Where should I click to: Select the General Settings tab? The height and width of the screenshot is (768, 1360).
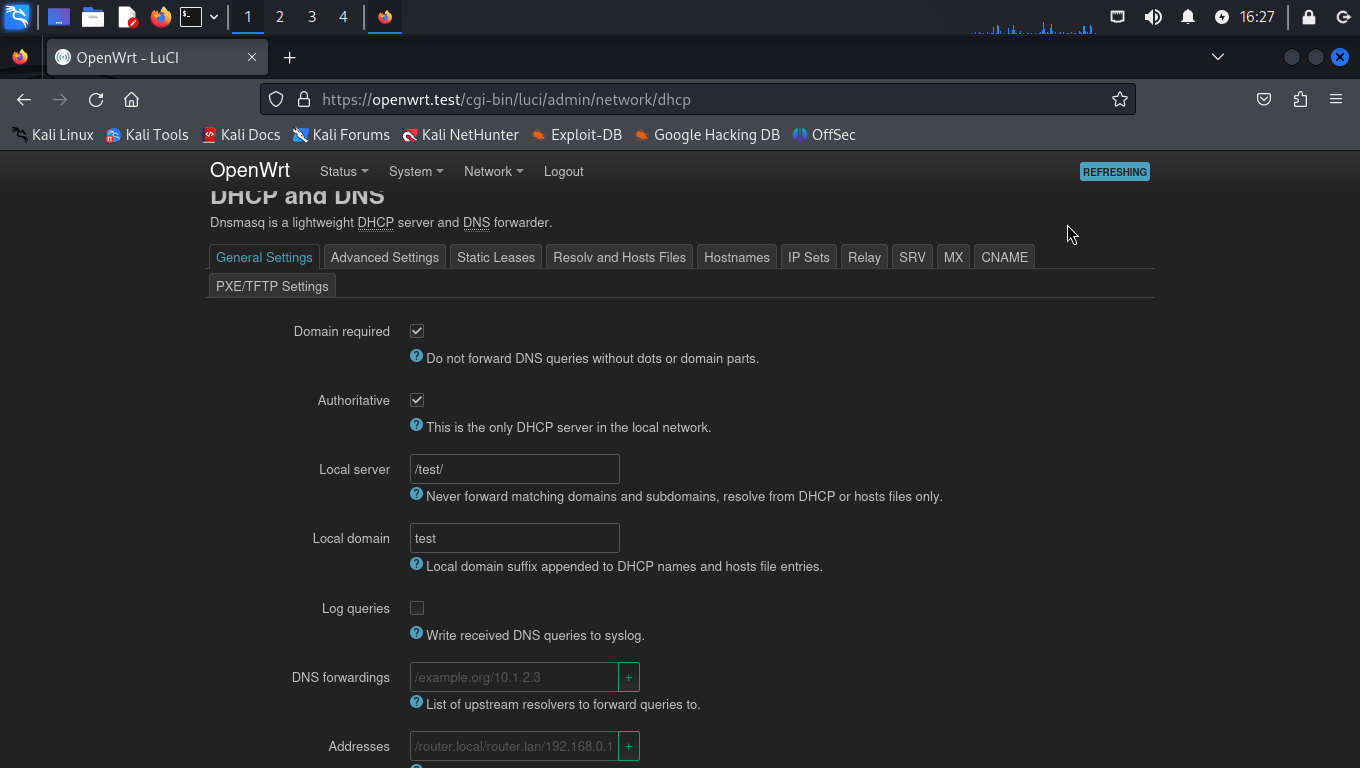coord(264,257)
